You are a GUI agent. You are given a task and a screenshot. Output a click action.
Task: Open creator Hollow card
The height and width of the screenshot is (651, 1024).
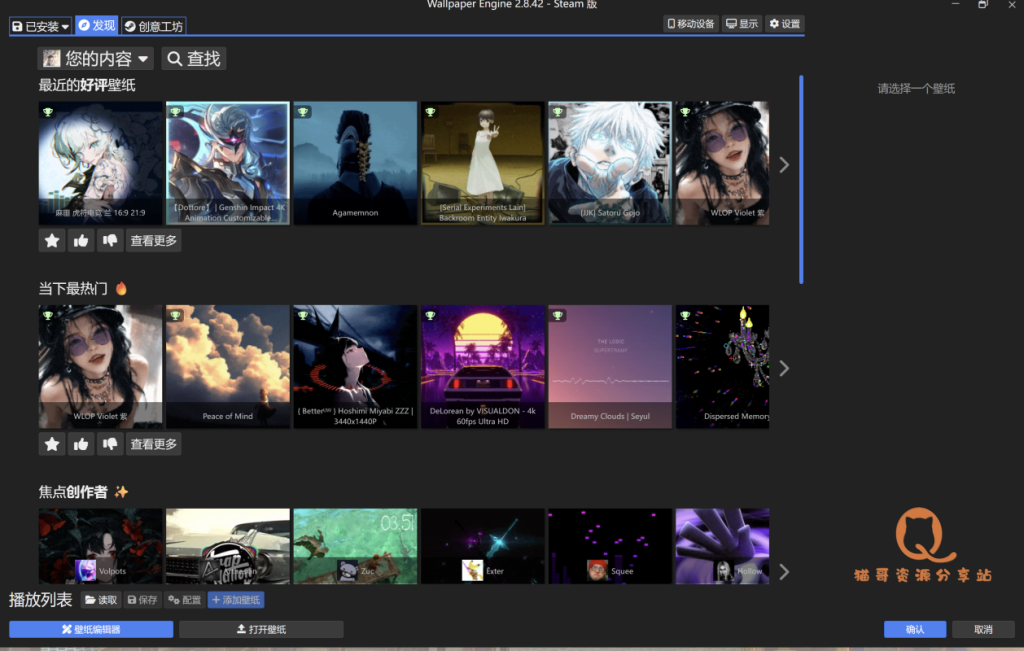pos(722,547)
